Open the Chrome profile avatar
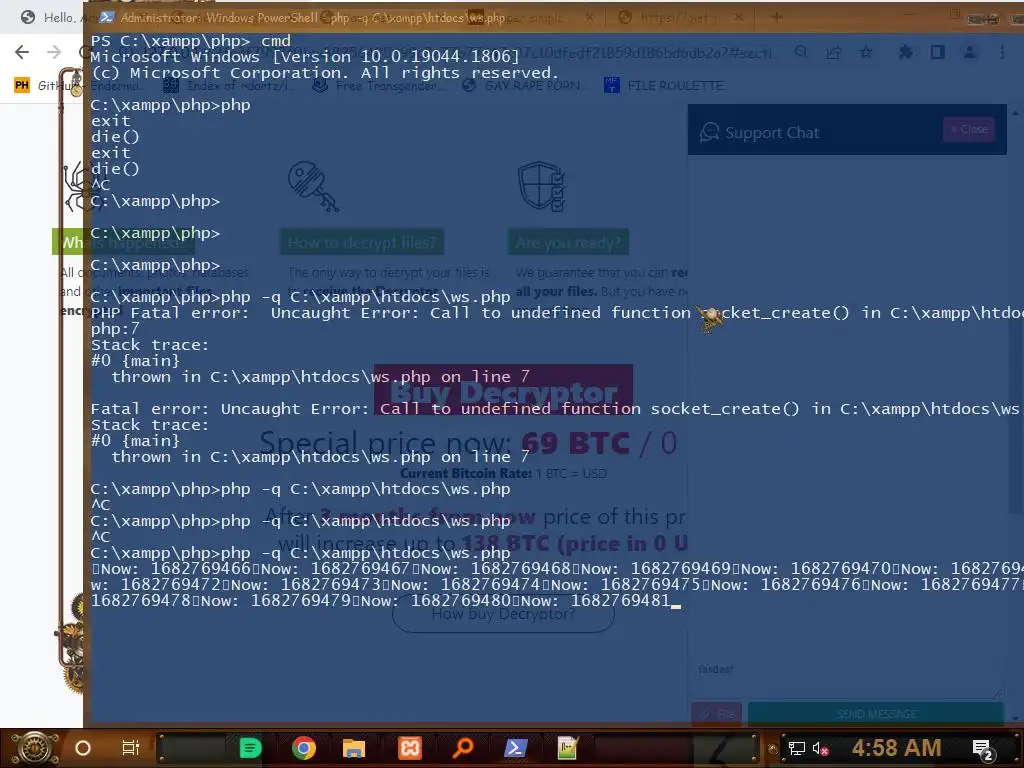 click(970, 52)
